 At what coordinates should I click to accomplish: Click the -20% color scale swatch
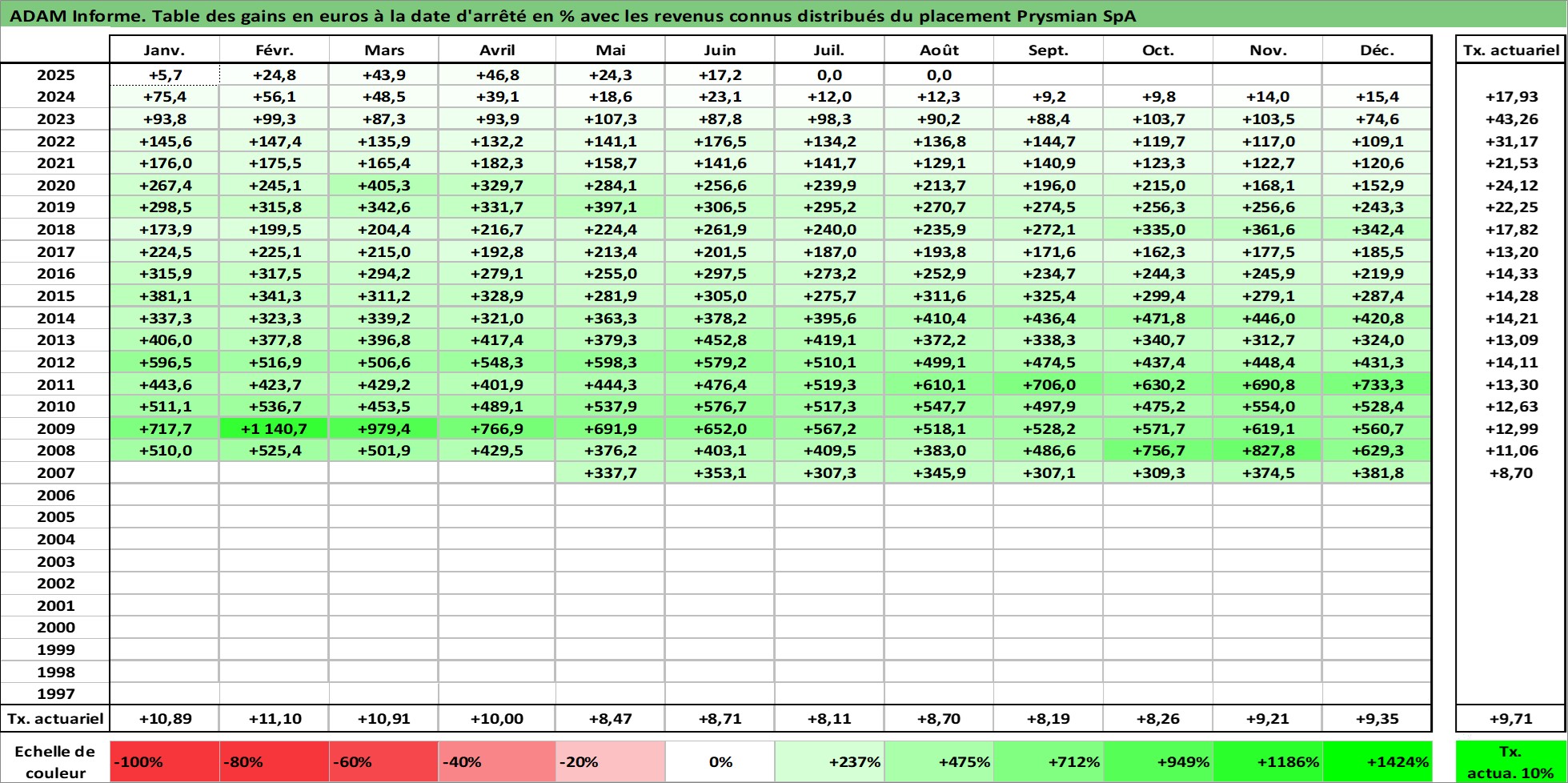click(611, 761)
